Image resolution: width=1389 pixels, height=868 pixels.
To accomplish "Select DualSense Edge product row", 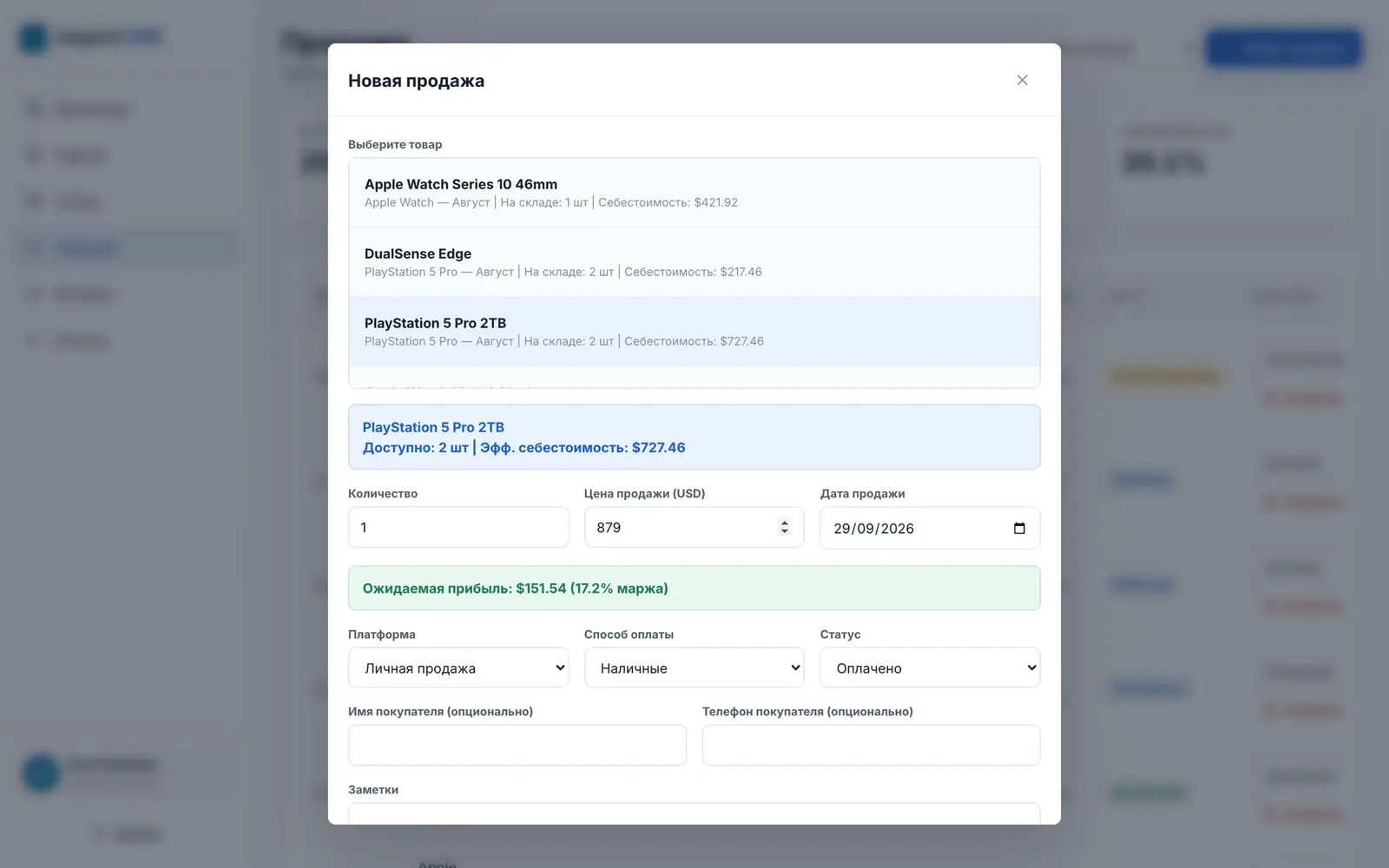I will [694, 262].
